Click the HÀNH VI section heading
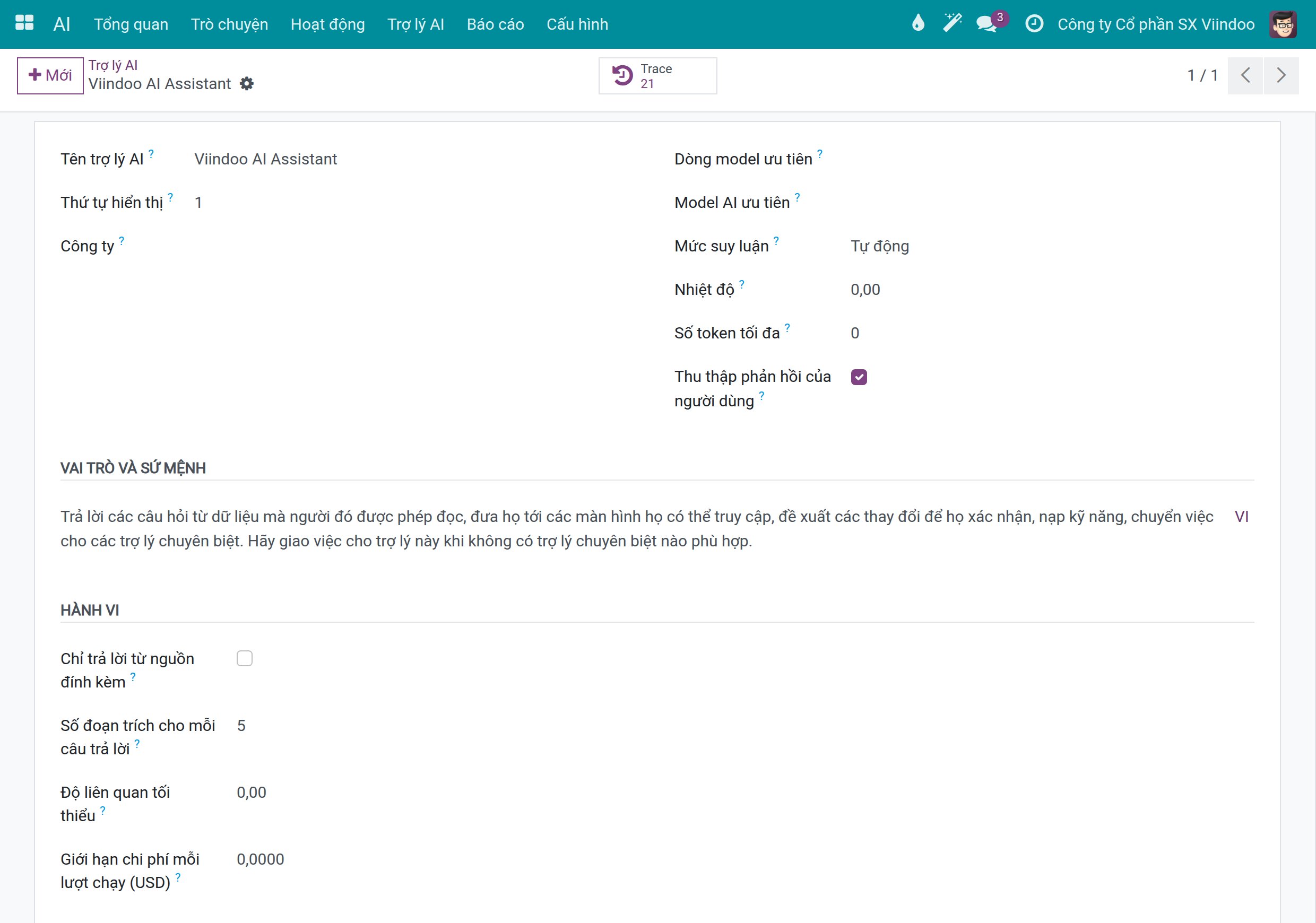The width and height of the screenshot is (1316, 923). point(90,610)
